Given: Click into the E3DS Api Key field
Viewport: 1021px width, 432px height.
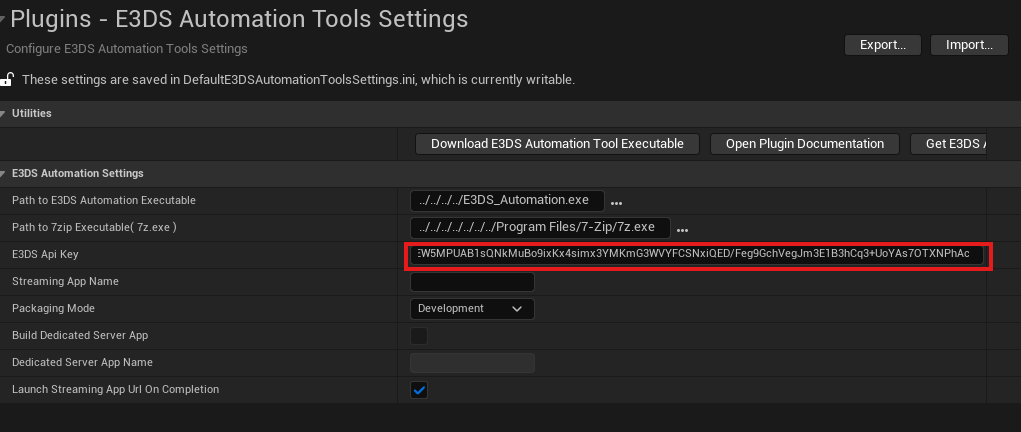Looking at the screenshot, I should [x=697, y=254].
